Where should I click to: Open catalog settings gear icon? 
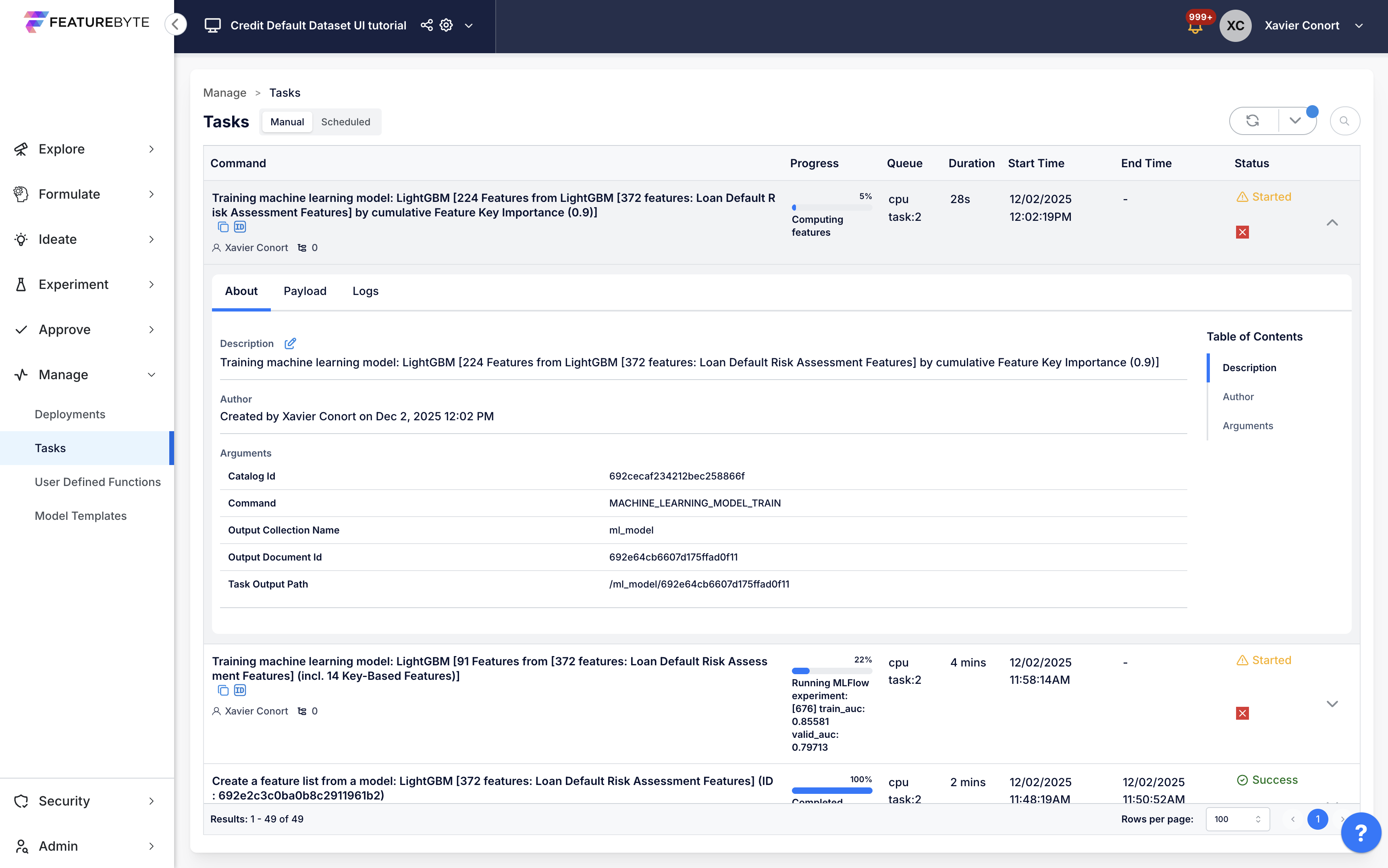pos(446,25)
